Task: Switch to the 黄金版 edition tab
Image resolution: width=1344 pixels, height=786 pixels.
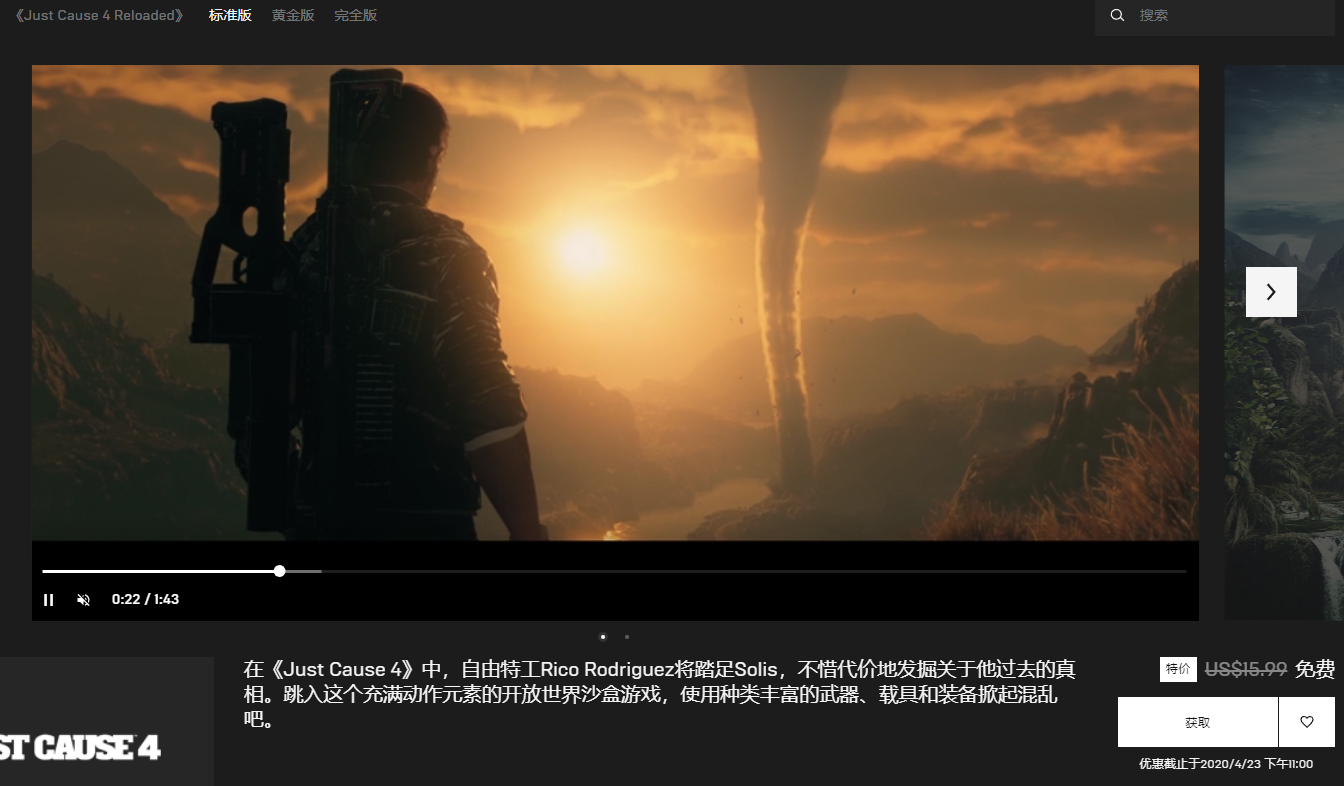Action: 292,16
